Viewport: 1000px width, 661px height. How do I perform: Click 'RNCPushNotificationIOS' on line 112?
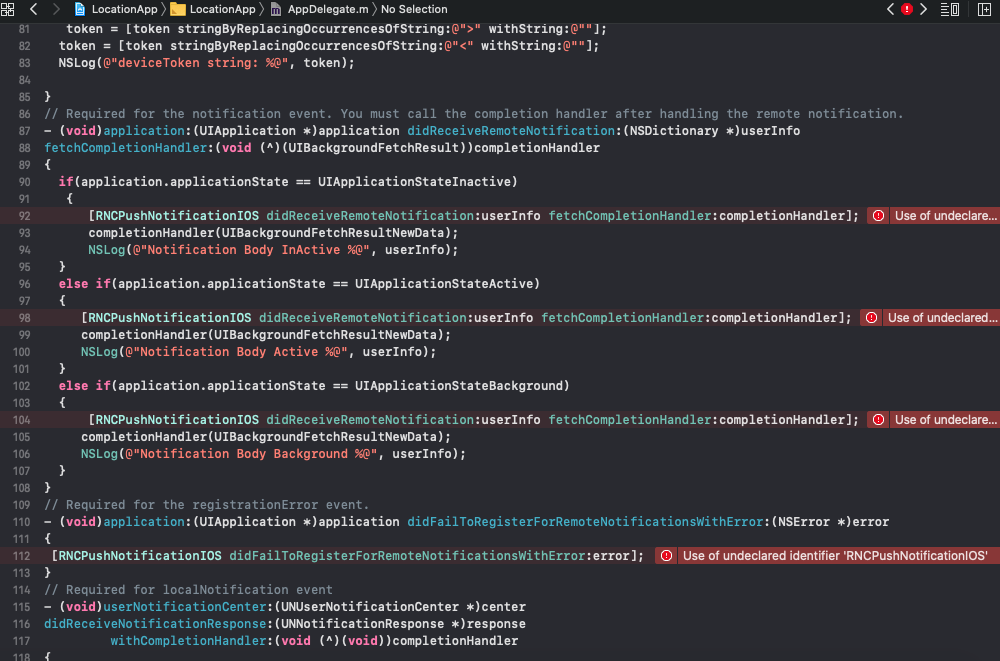click(140, 556)
